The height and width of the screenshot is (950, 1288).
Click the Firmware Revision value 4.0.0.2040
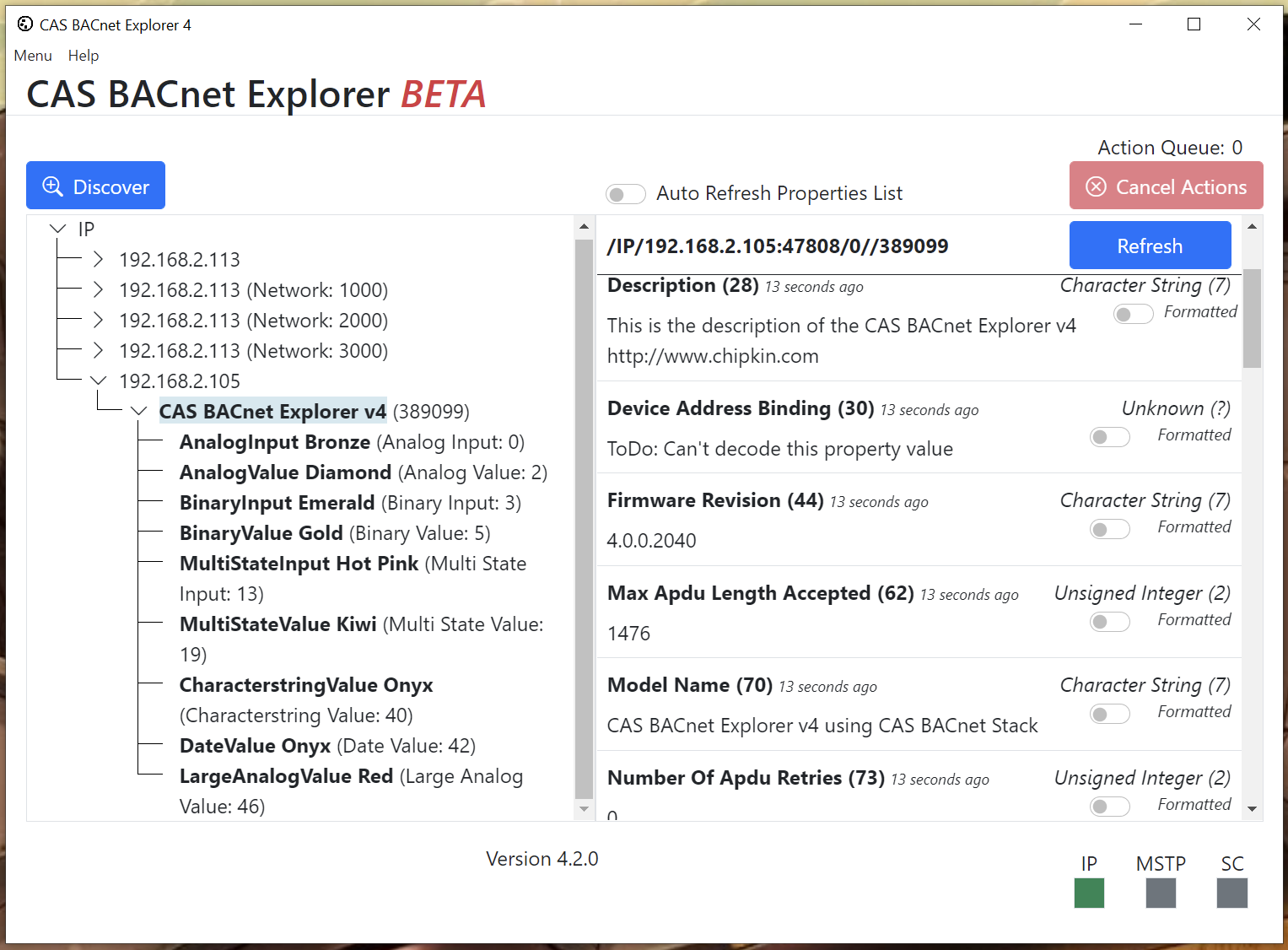pos(652,541)
